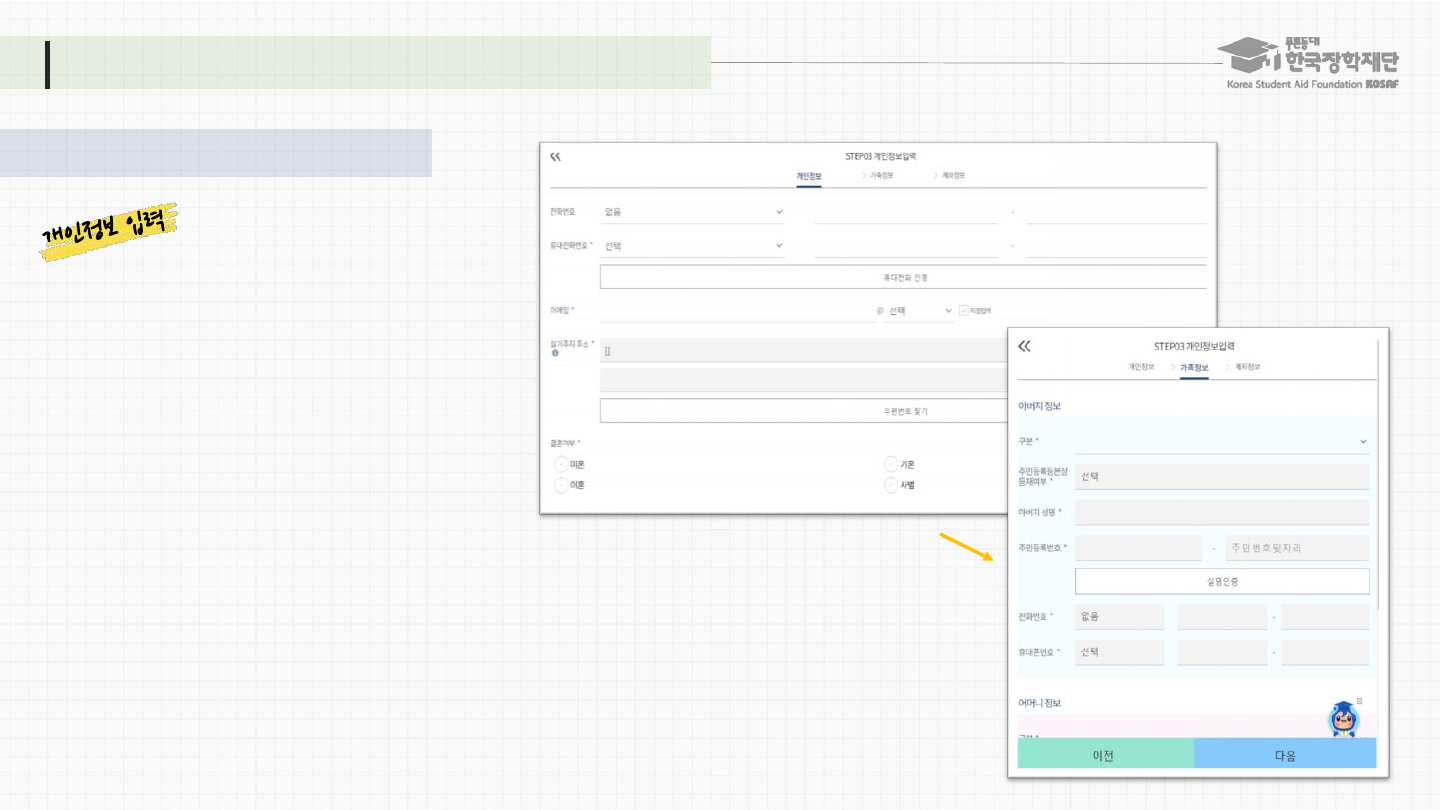1440x810 pixels.
Task: Select the 기혼 marital status option
Action: point(891,465)
